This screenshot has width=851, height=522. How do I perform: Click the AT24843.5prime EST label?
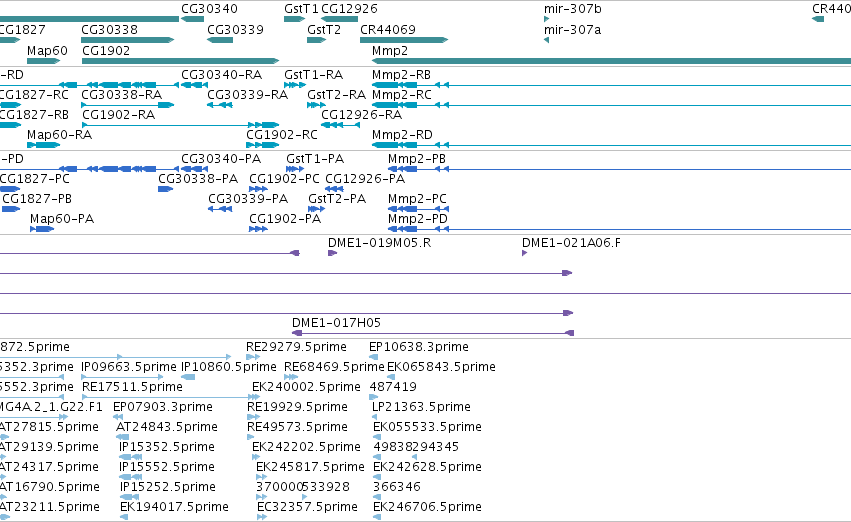167,428
